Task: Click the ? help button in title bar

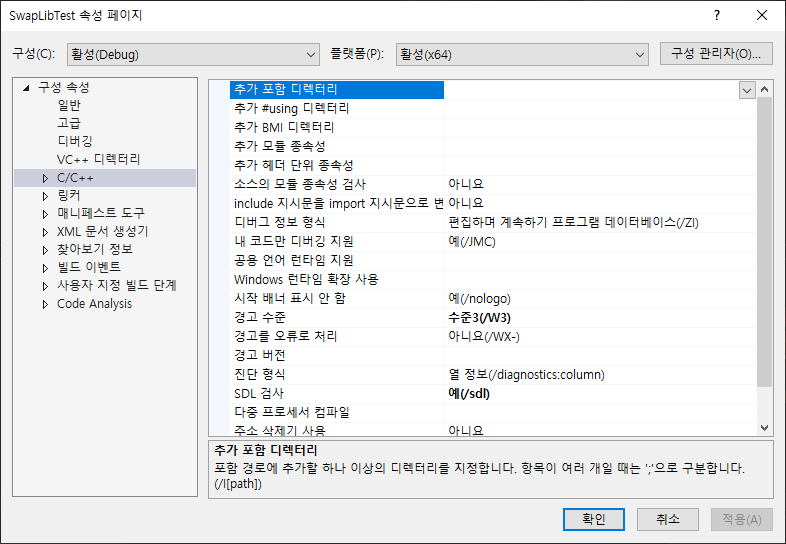Action: [x=717, y=16]
